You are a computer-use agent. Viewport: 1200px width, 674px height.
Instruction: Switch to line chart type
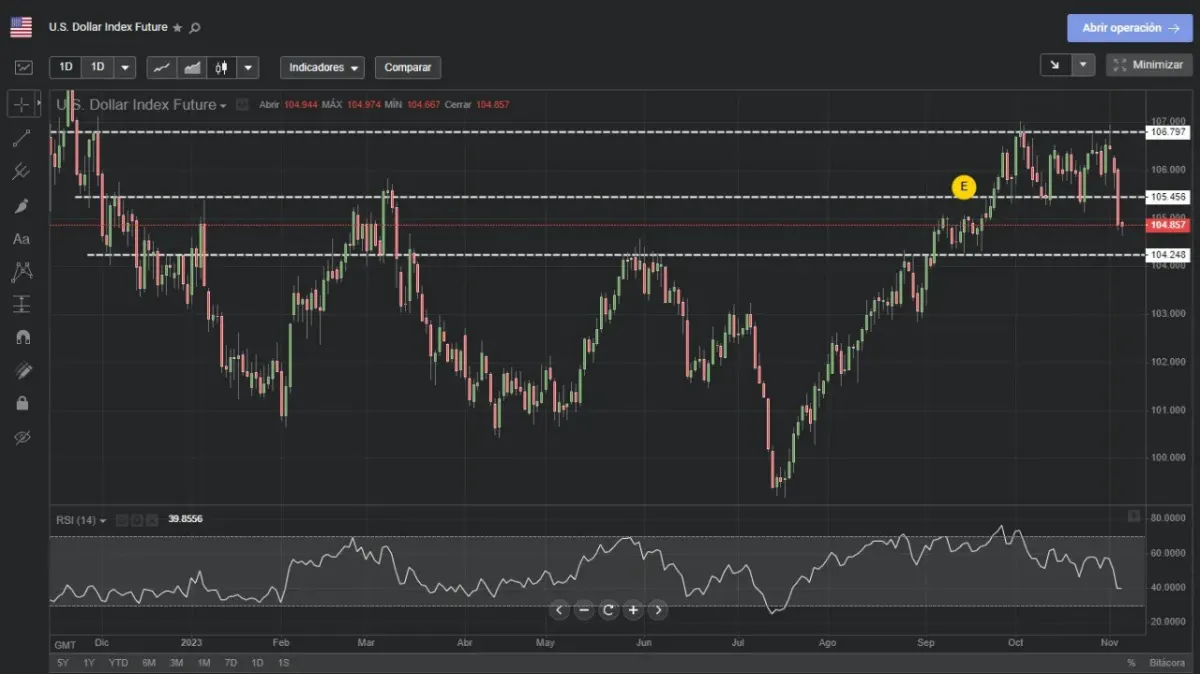(162, 67)
